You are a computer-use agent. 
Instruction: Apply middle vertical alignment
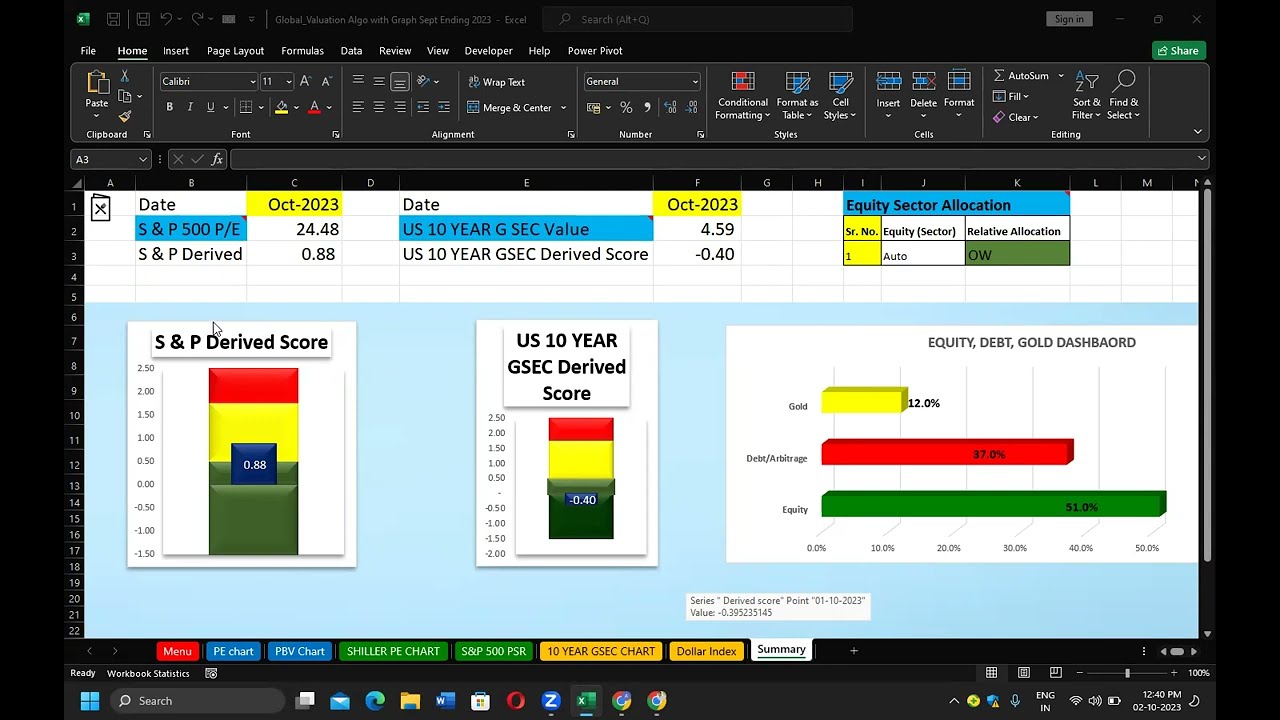pos(379,81)
